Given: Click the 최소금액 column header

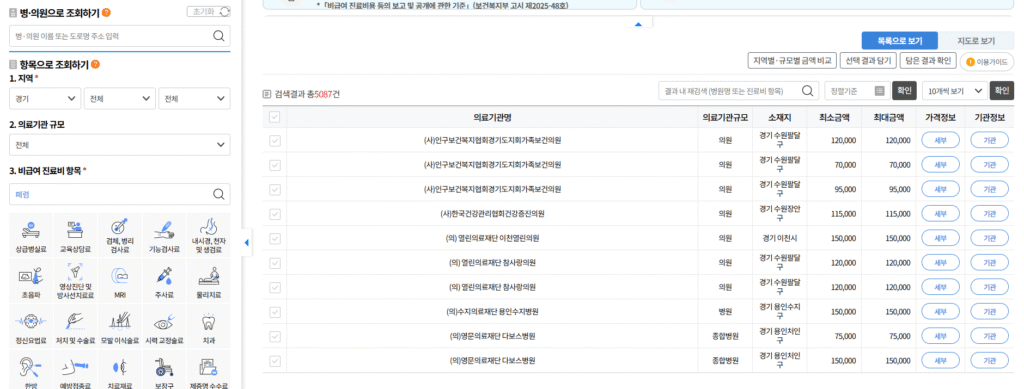Looking at the screenshot, I should pos(834,117).
